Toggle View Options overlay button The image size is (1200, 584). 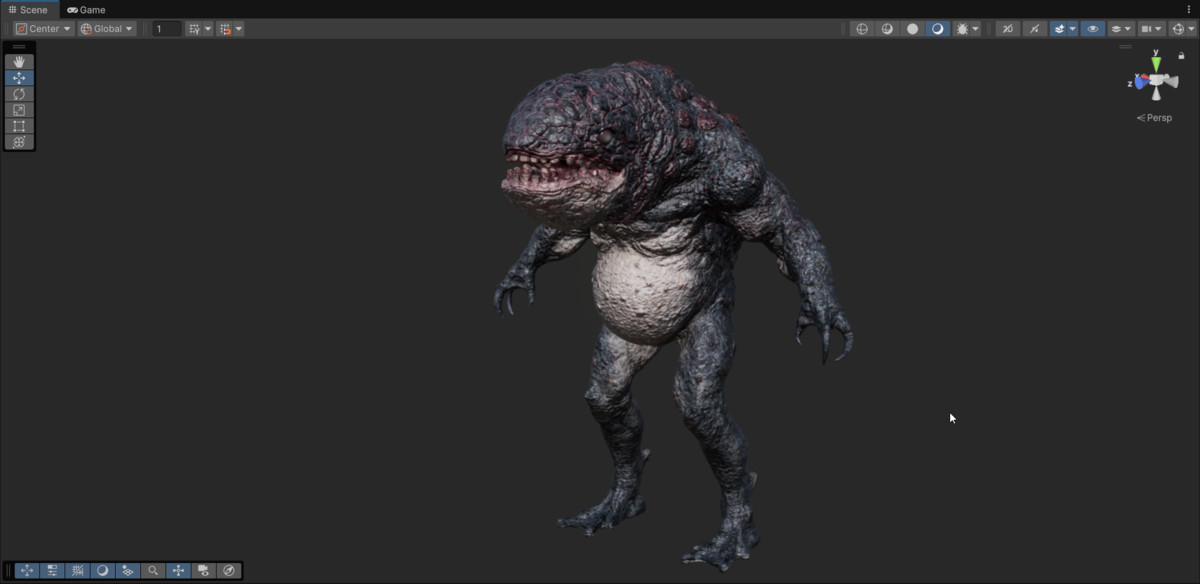coord(127,571)
